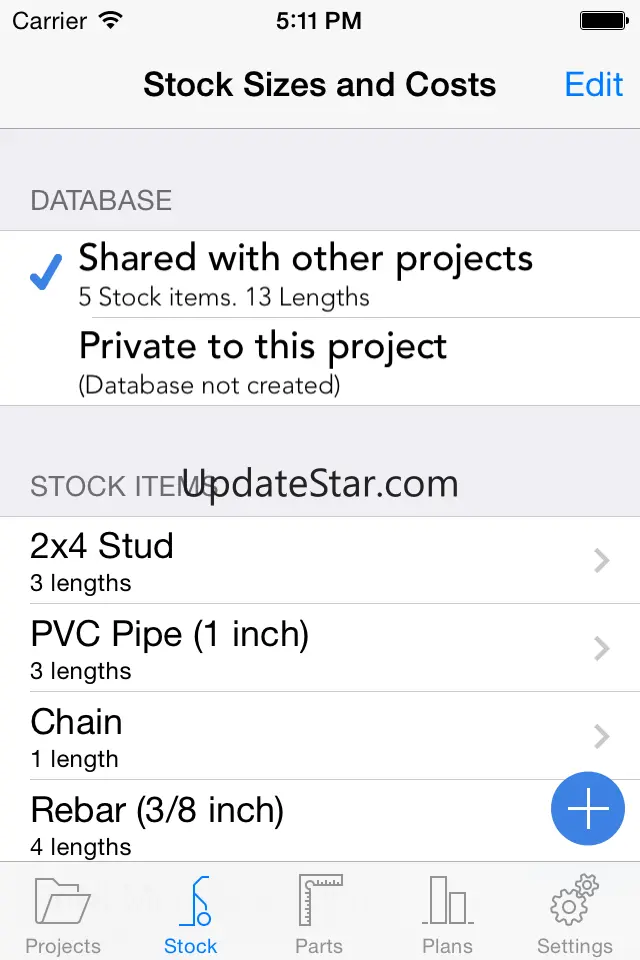This screenshot has height=960, width=640.
Task: Open the Plans bar chart icon
Action: coord(447,901)
